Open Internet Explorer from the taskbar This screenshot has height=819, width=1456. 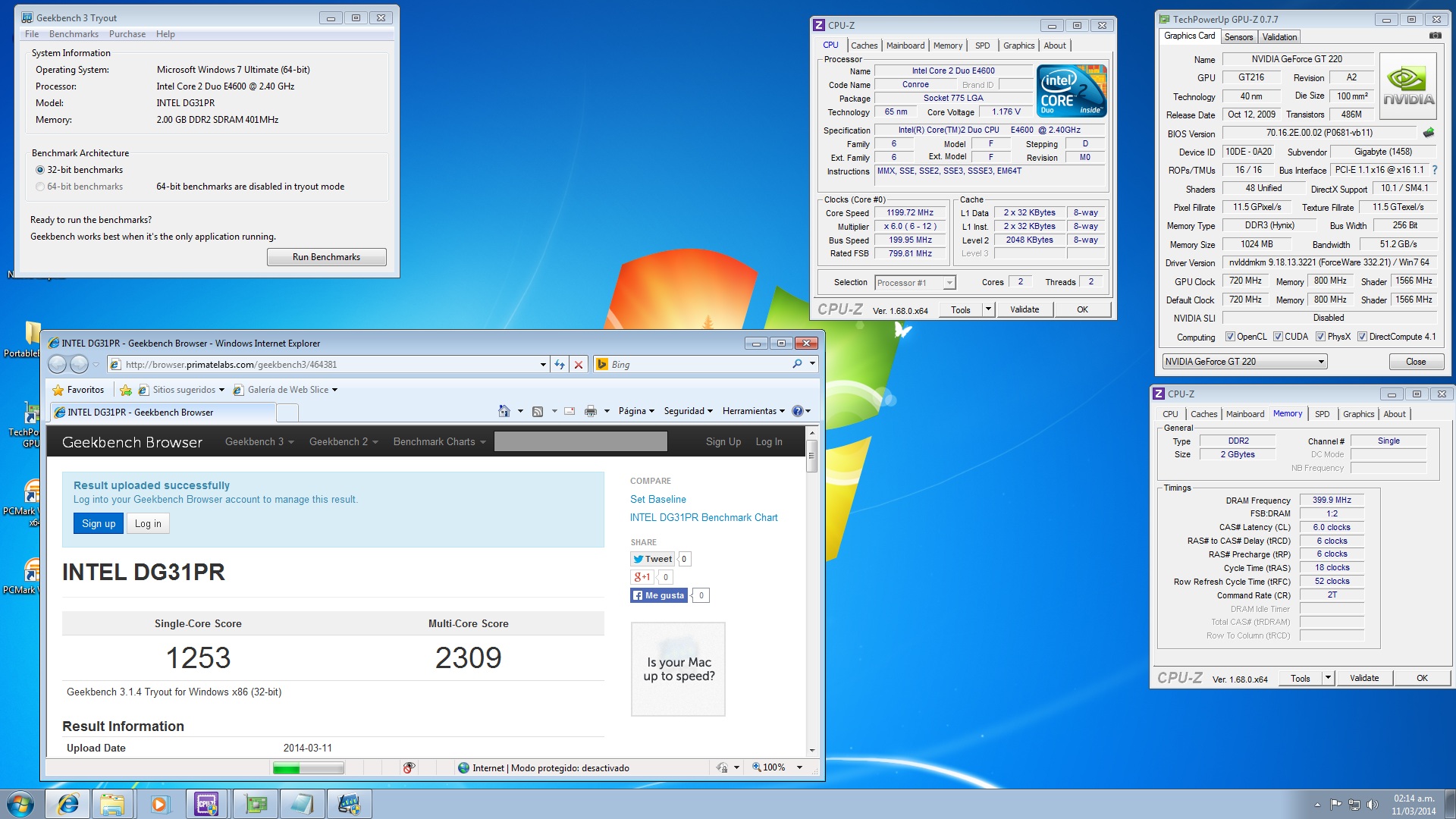(x=67, y=804)
